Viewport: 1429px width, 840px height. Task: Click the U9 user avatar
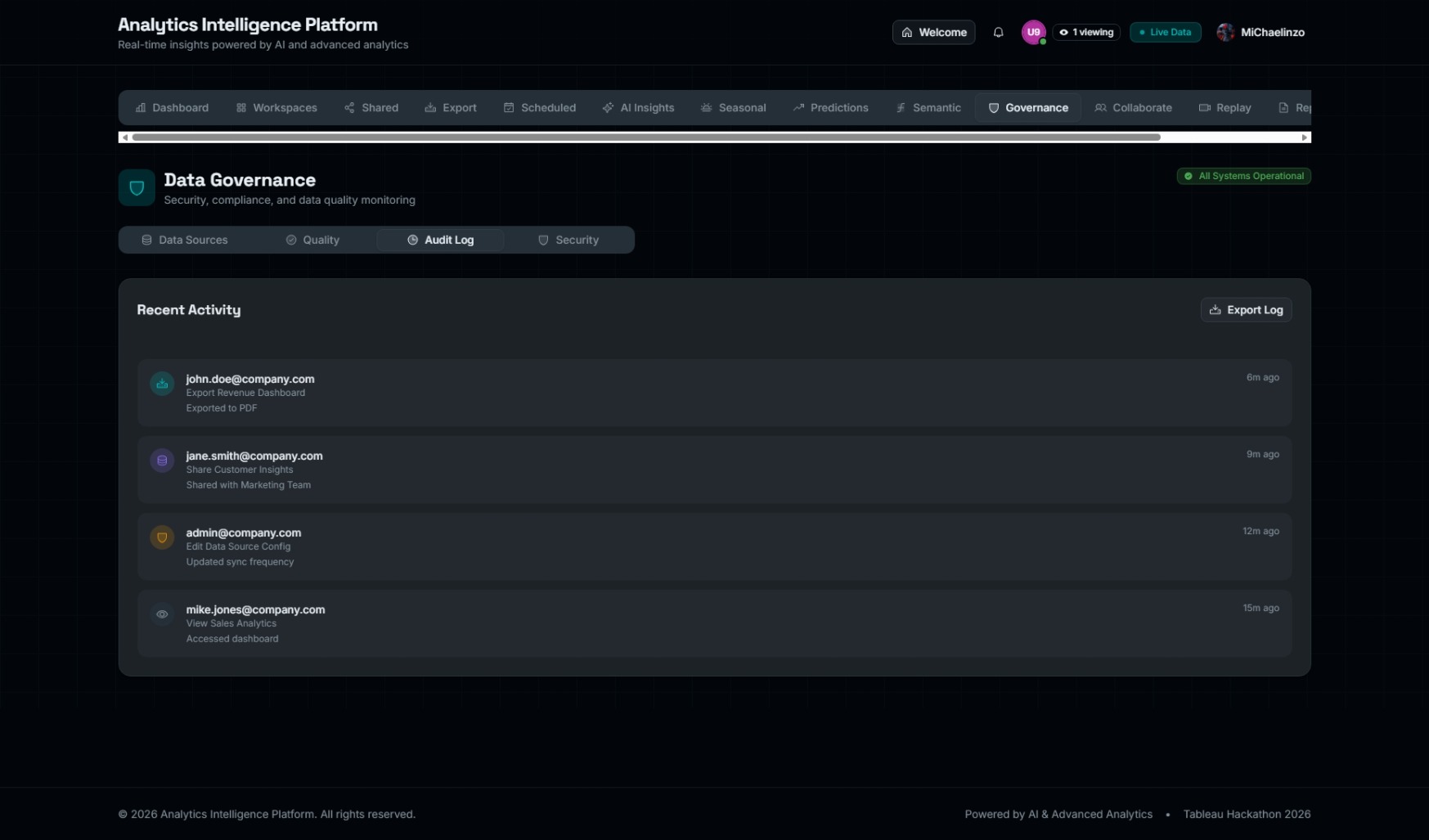point(1034,32)
